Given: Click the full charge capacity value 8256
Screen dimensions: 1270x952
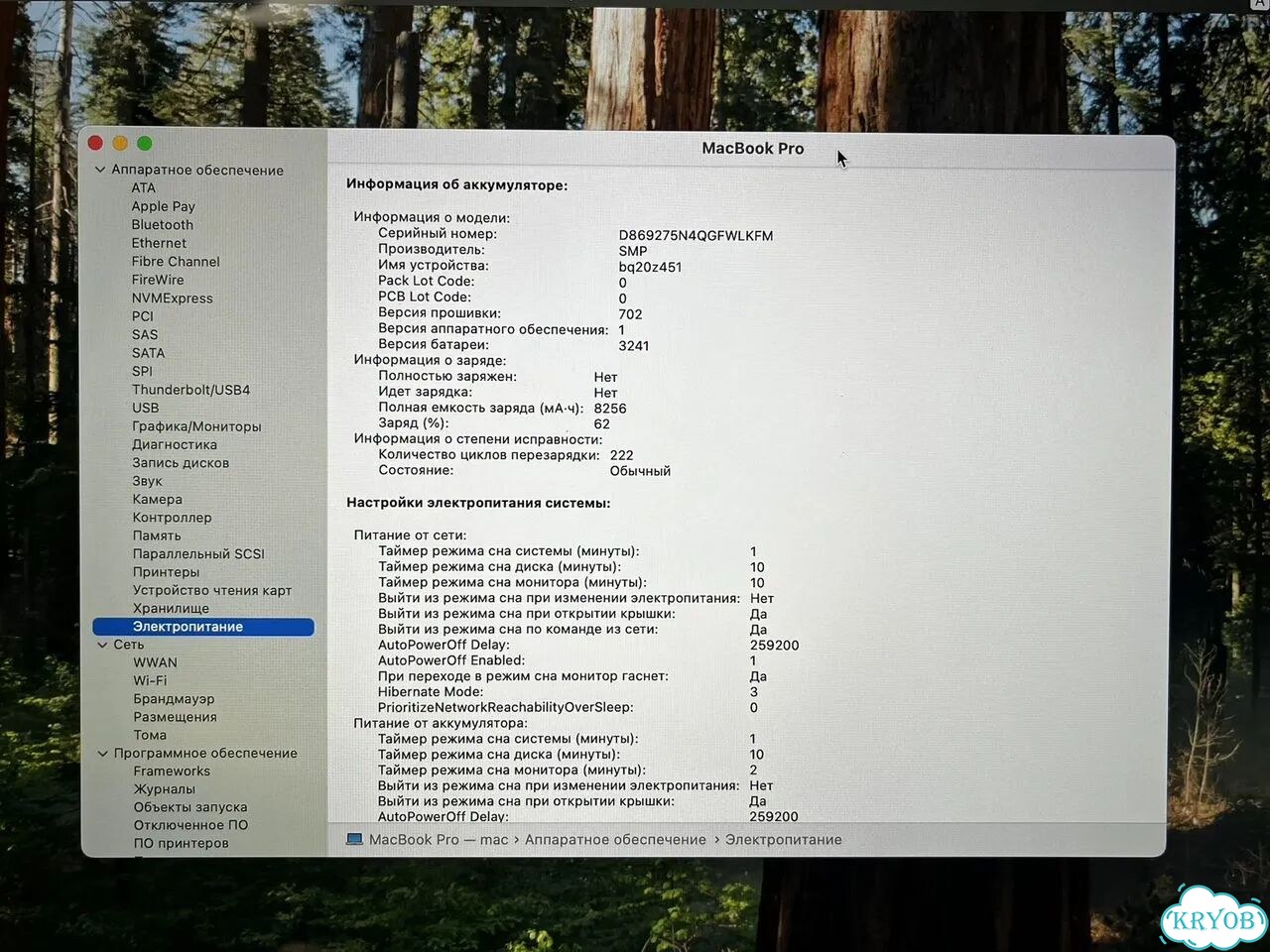Looking at the screenshot, I should [x=610, y=409].
